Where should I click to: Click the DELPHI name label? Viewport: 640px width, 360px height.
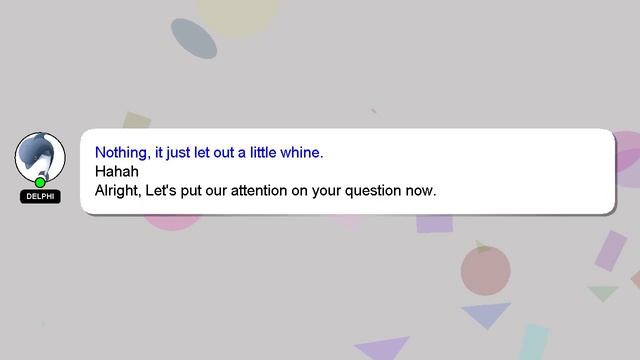(40, 196)
